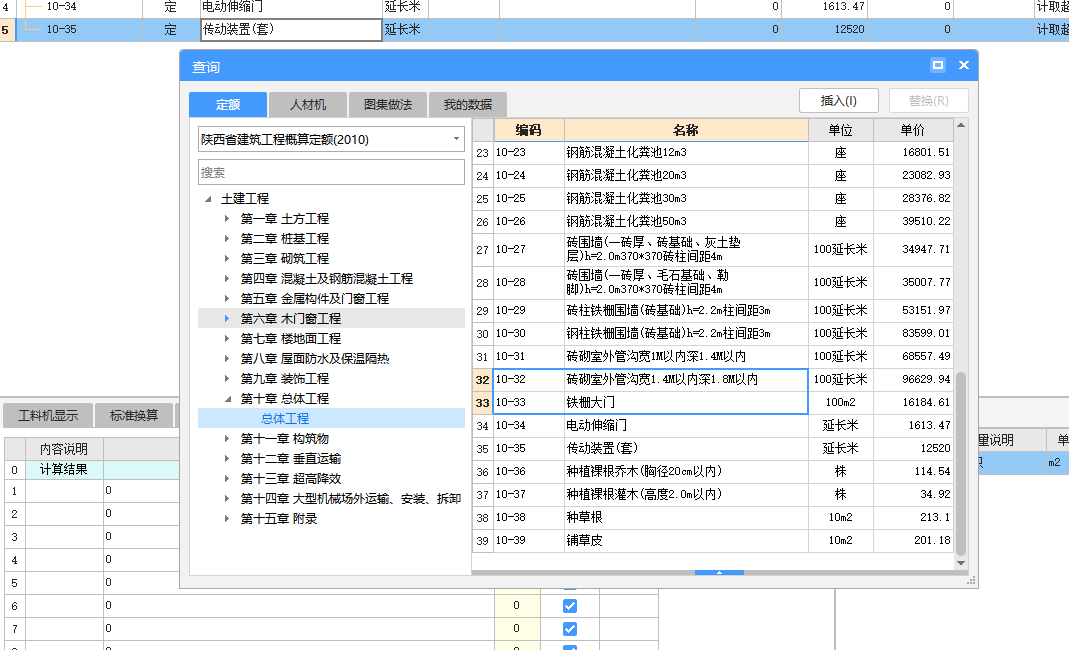The image size is (1069, 650).
Task: Open the 工料机显示 tab in main window
Action: 48,415
